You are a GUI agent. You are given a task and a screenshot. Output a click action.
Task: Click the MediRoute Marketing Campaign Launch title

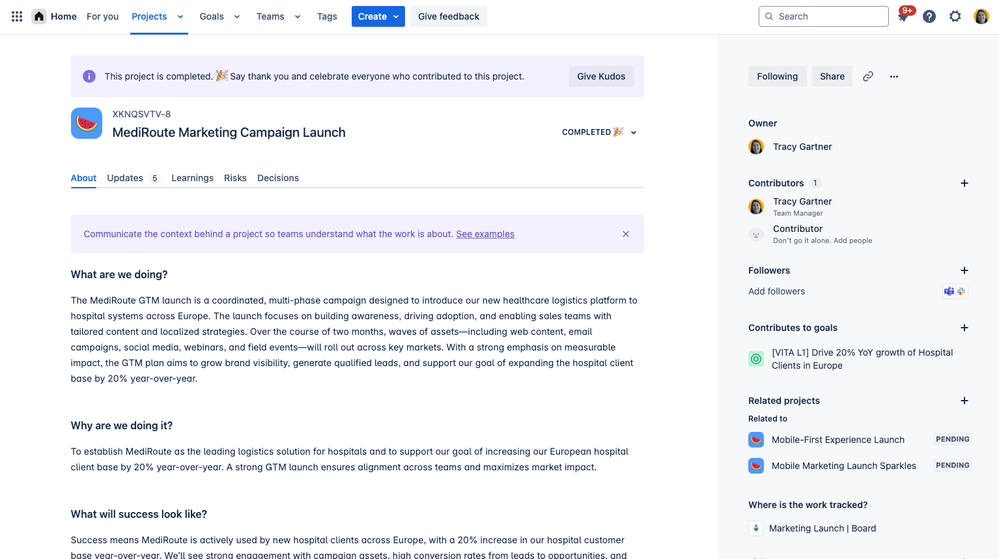click(x=229, y=133)
